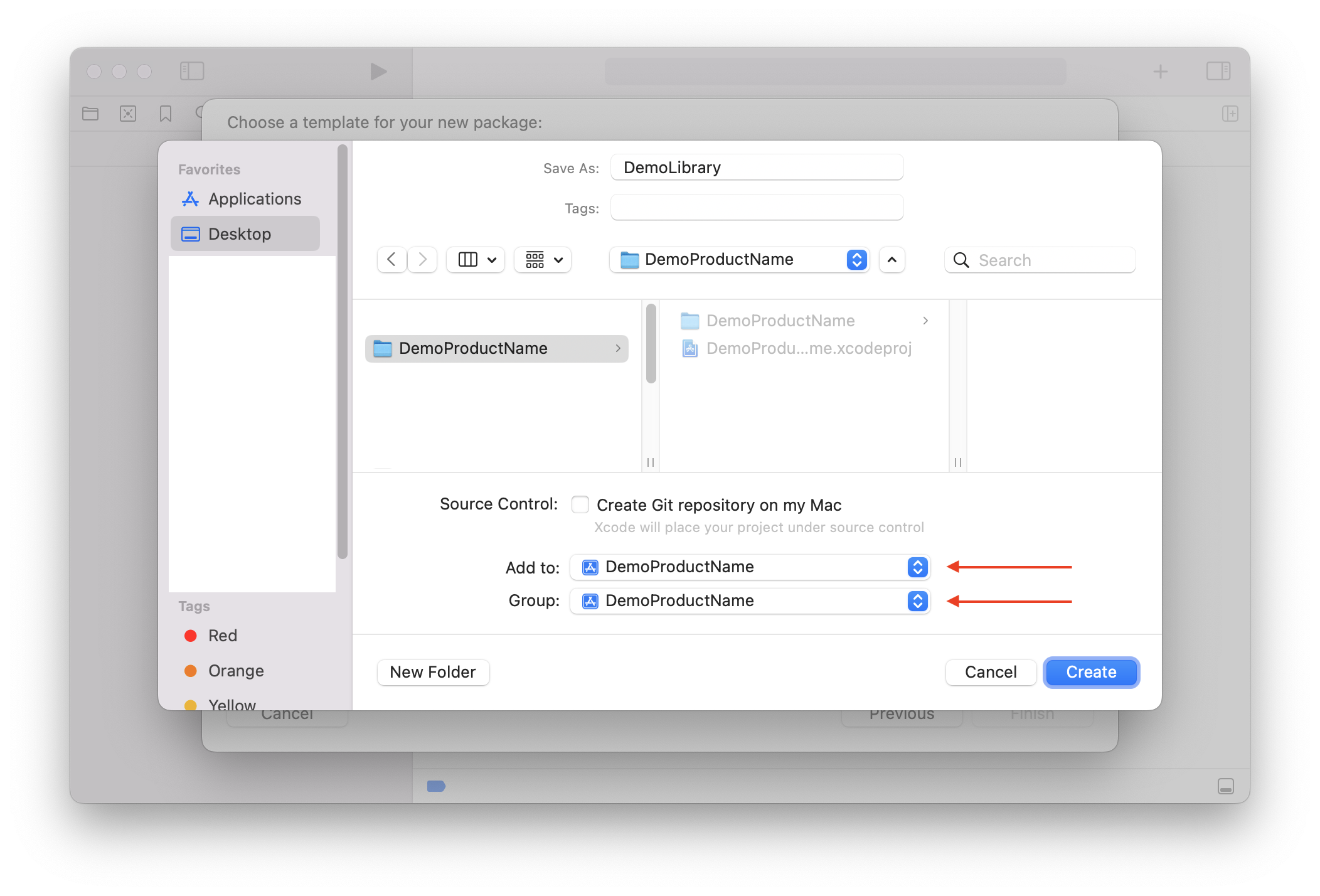Image resolution: width=1320 pixels, height=896 pixels.
Task: Expand the greyed DemoProductName folder chevron
Action: coord(925,321)
